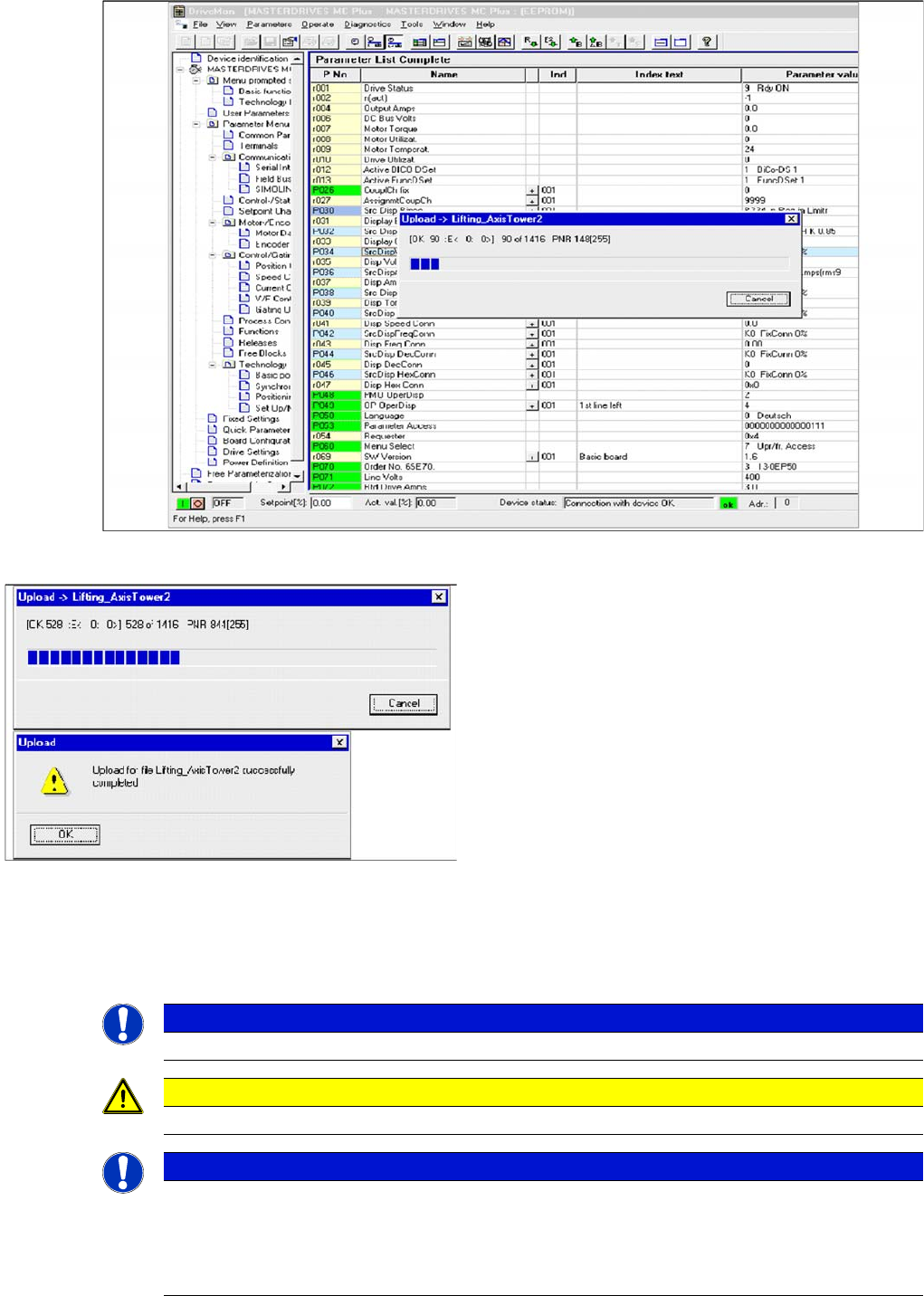
Task: Expand index button for r069 SW Version
Action: (x=531, y=457)
